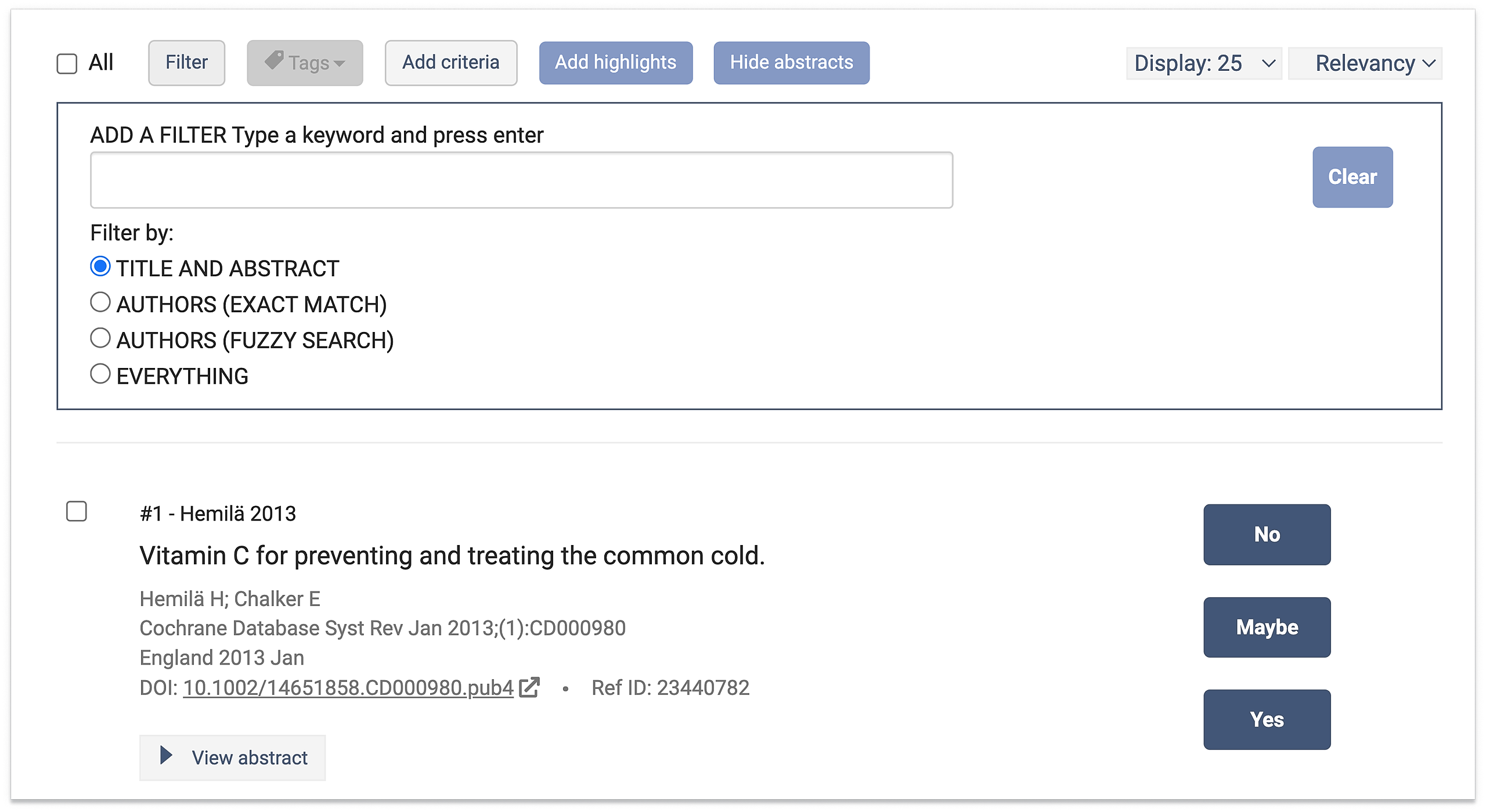Toggle the Filter panel button
The image size is (1486, 812).
[x=186, y=63]
